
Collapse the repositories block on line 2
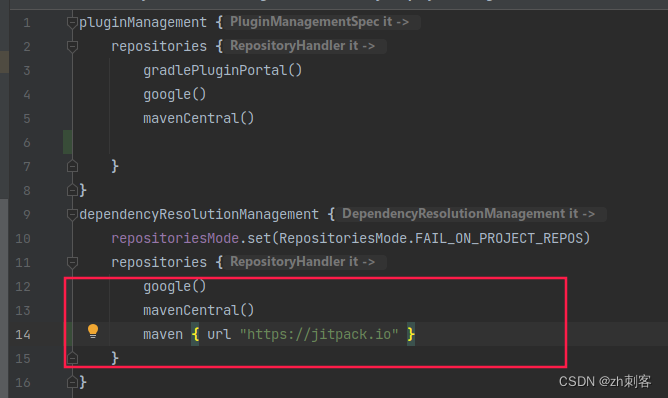point(72,46)
